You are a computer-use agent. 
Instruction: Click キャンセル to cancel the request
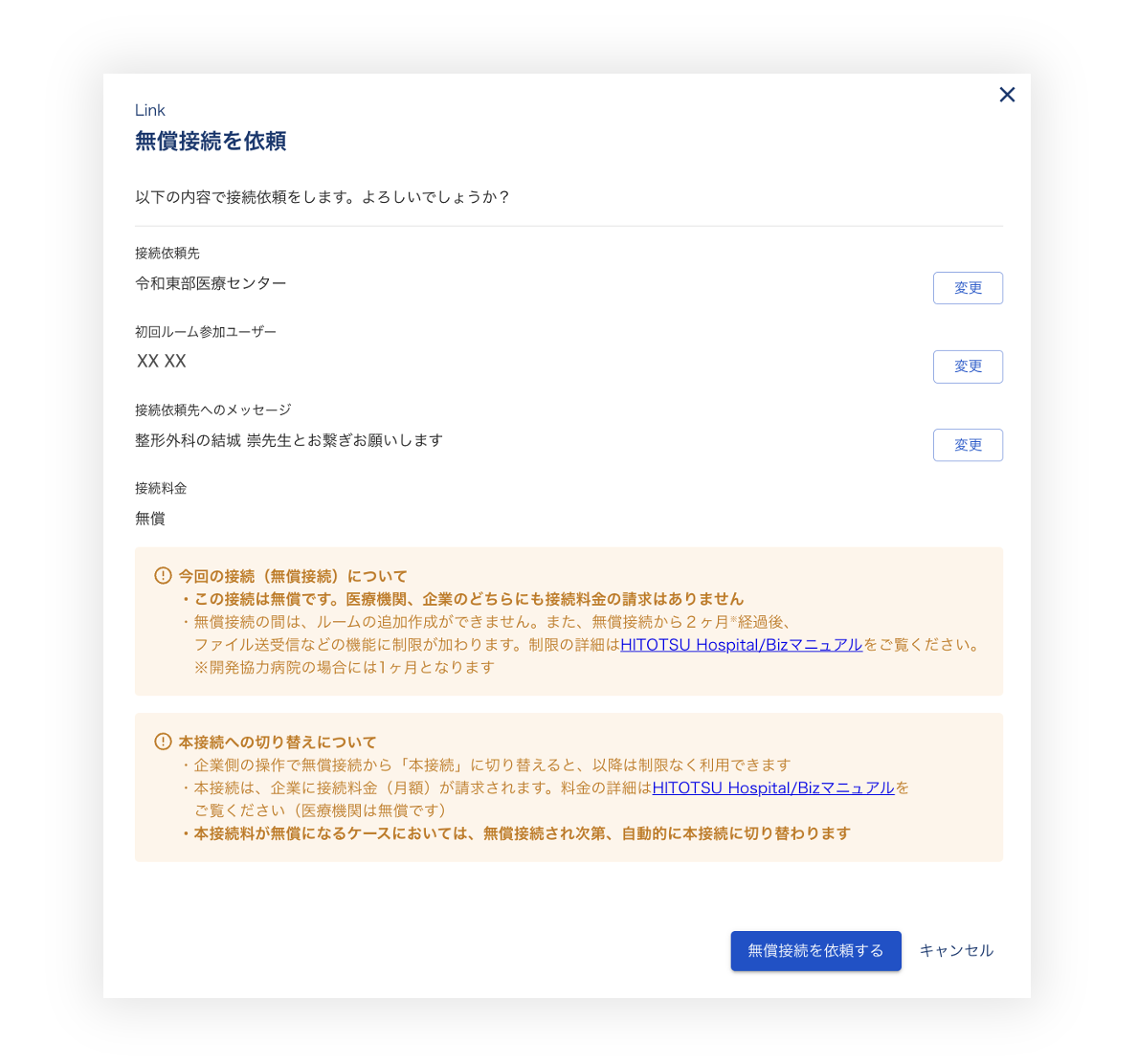pyautogui.click(x=956, y=951)
